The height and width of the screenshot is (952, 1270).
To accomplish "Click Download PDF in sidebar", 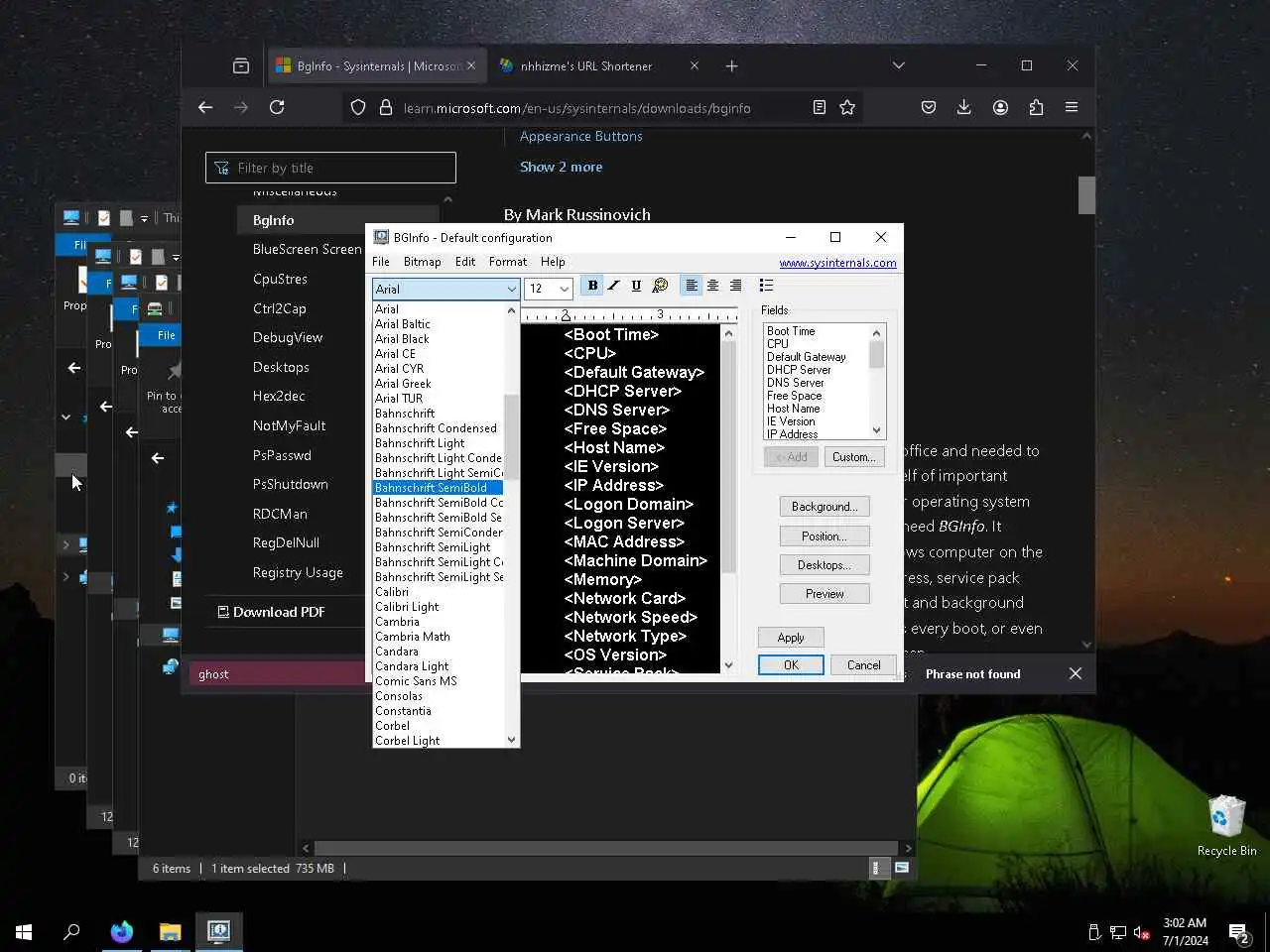I will [x=271, y=612].
